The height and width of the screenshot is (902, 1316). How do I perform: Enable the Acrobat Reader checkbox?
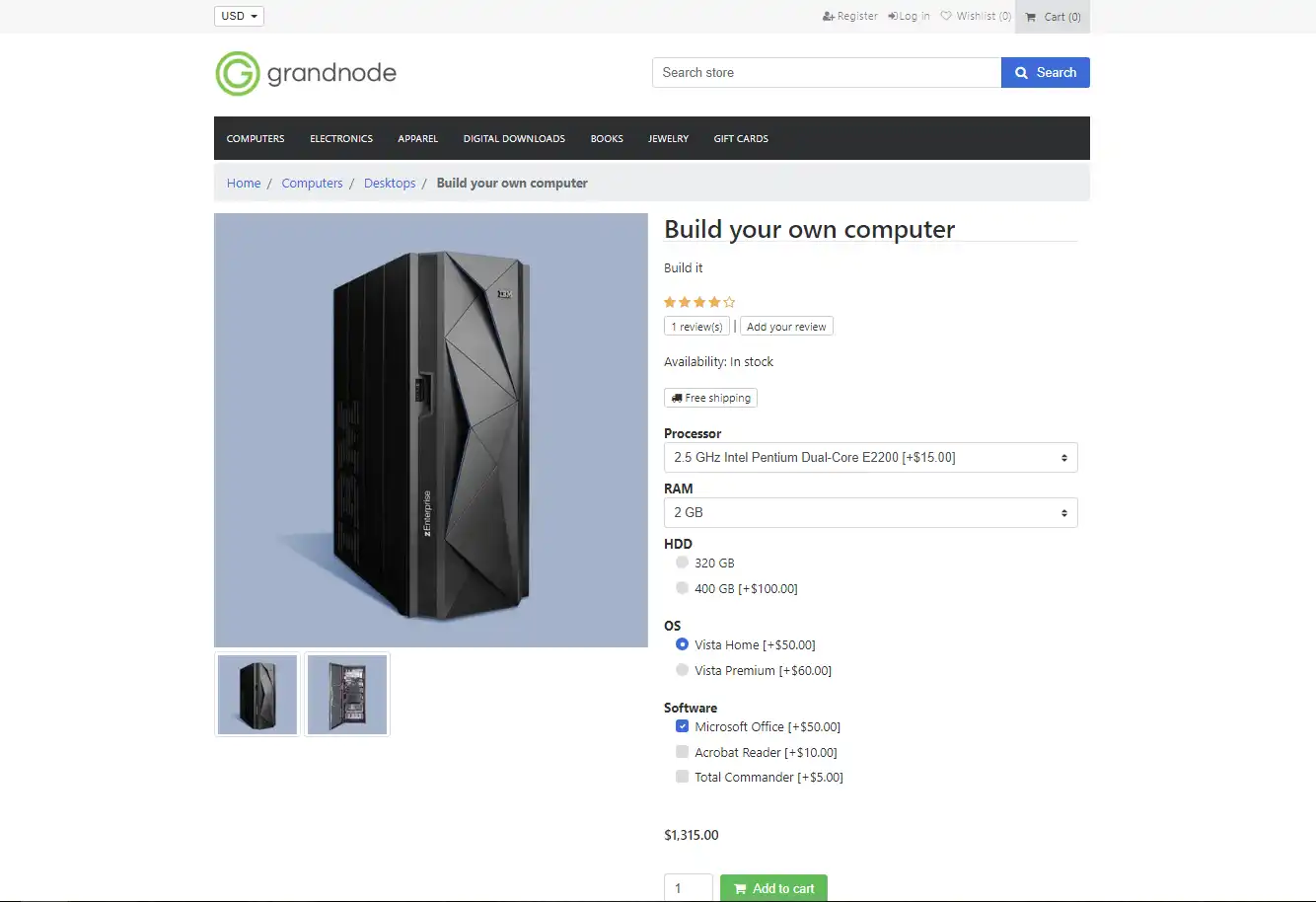682,752
